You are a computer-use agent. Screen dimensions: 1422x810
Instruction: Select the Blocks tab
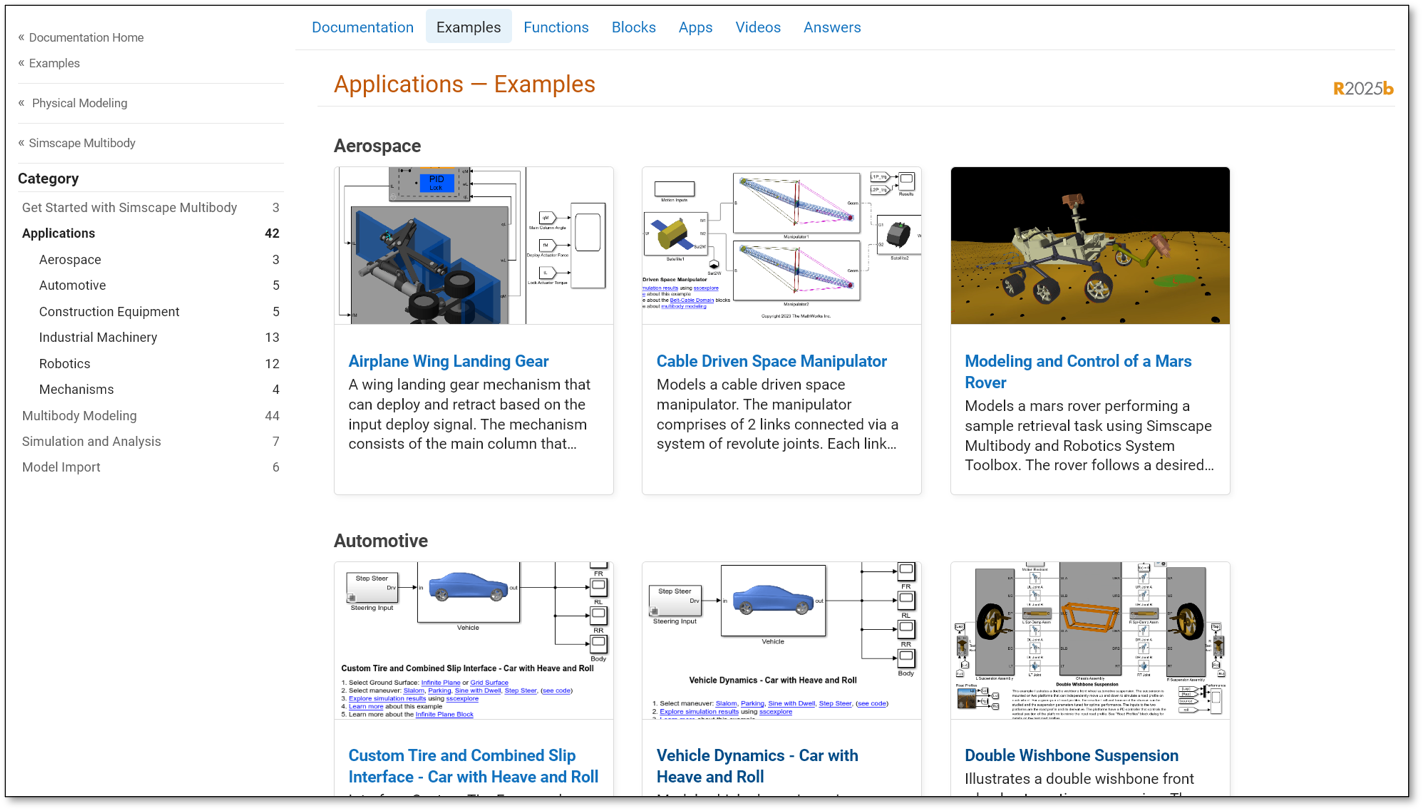[x=633, y=27]
